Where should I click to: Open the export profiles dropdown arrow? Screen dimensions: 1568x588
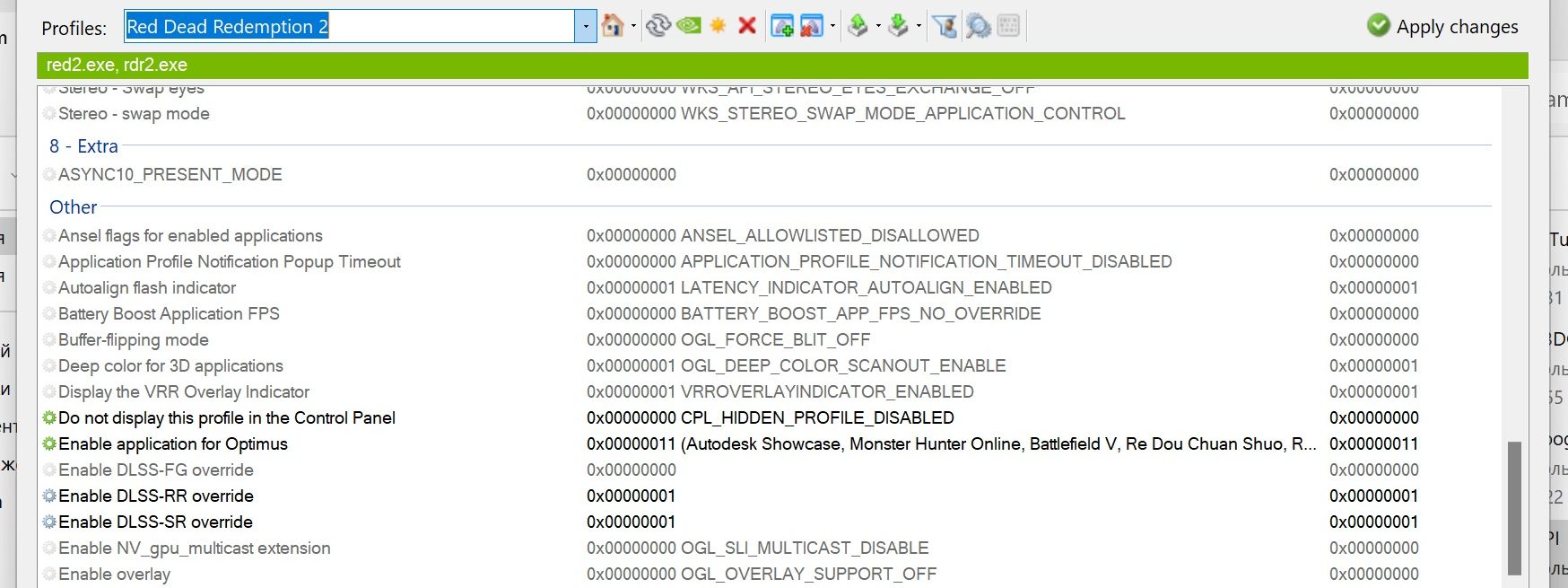[x=877, y=26]
